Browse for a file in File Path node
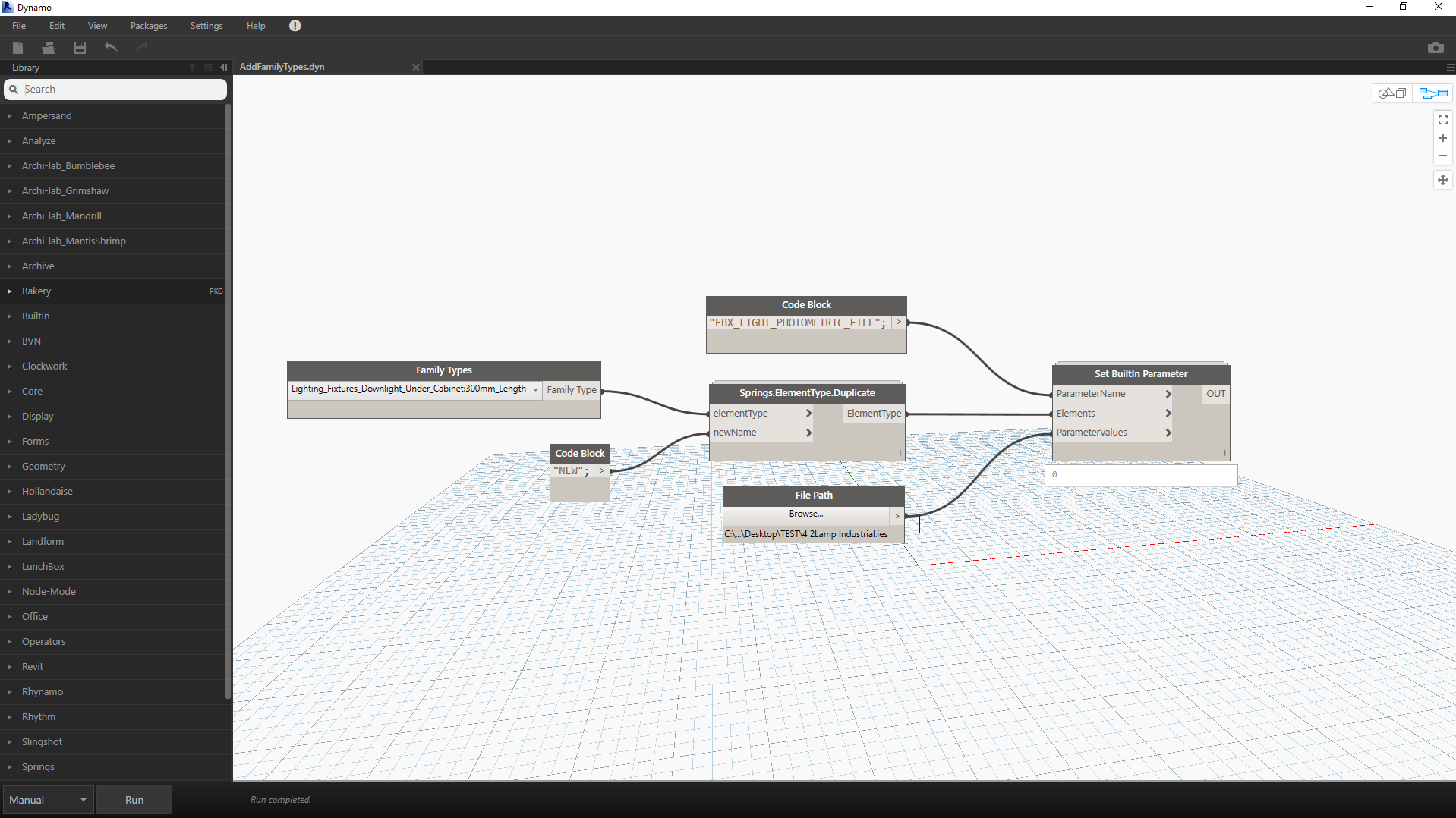1456x818 pixels. [805, 514]
